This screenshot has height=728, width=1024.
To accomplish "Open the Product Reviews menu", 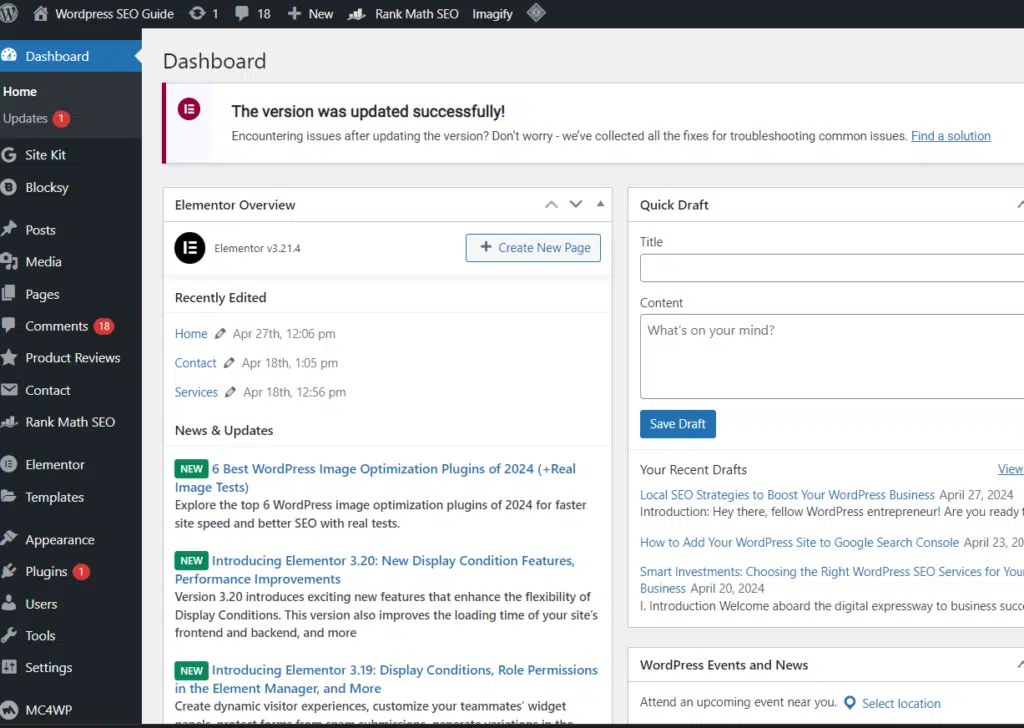I will point(71,358).
